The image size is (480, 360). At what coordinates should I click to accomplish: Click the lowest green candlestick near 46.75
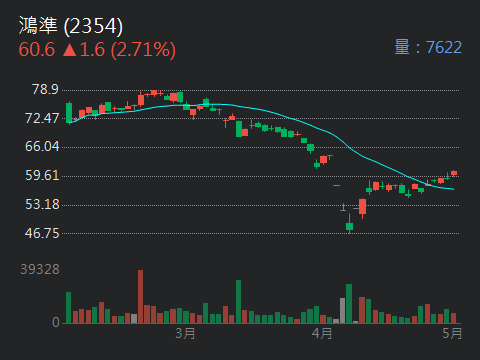coord(349,224)
